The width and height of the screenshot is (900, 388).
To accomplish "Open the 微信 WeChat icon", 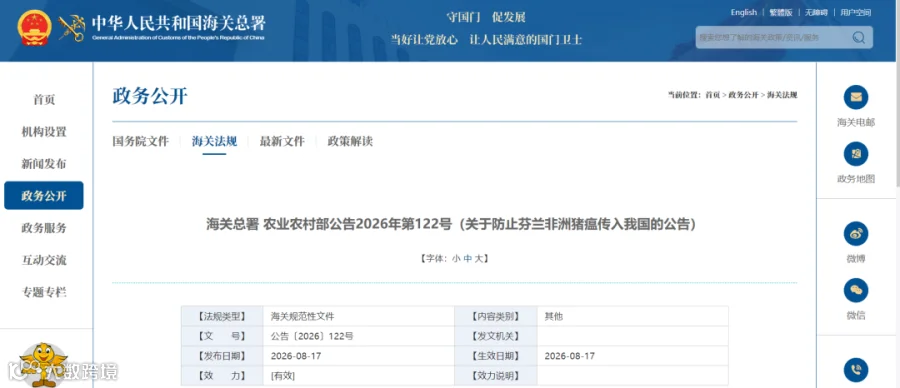I will (856, 290).
